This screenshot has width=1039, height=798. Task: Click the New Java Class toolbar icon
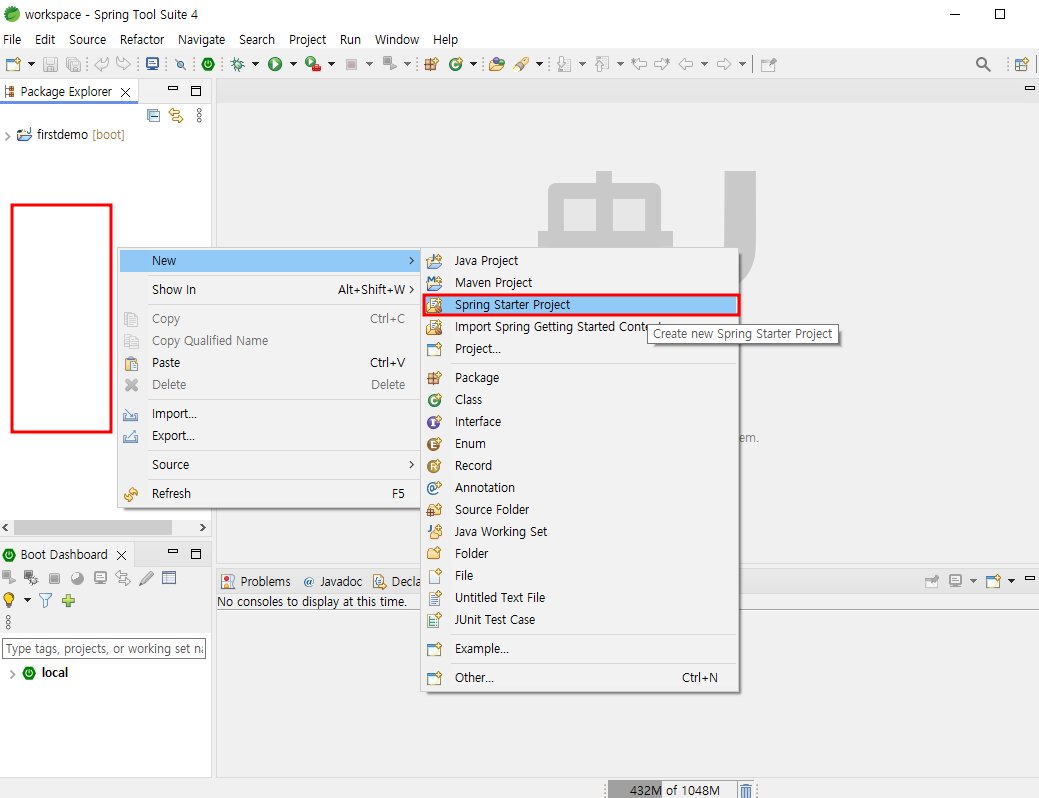455,64
